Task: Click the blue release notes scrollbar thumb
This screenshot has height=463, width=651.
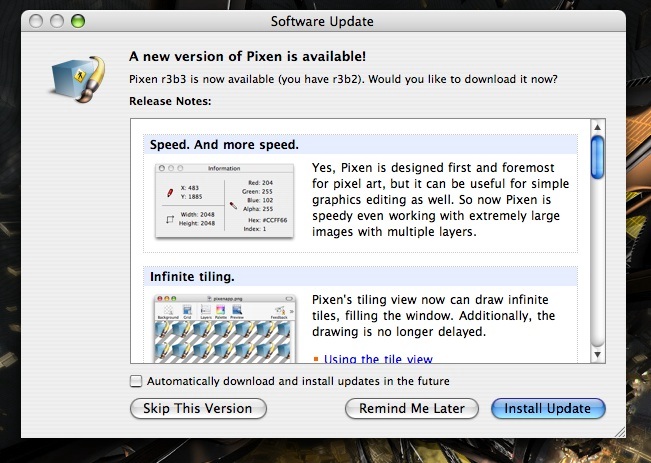Action: 597,157
